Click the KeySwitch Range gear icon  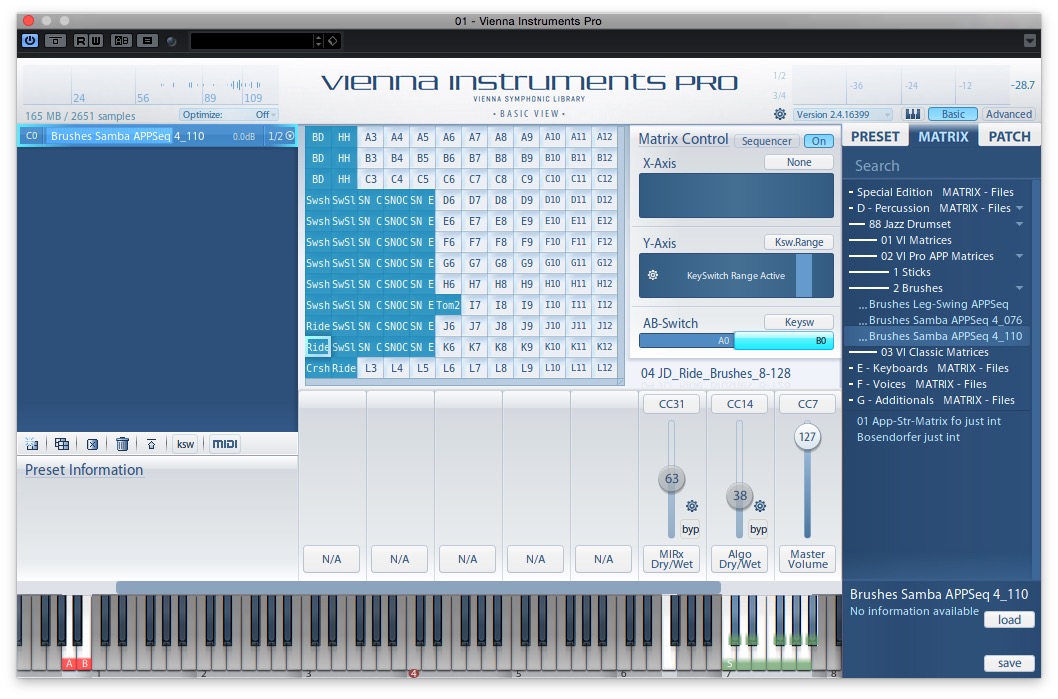pos(652,275)
